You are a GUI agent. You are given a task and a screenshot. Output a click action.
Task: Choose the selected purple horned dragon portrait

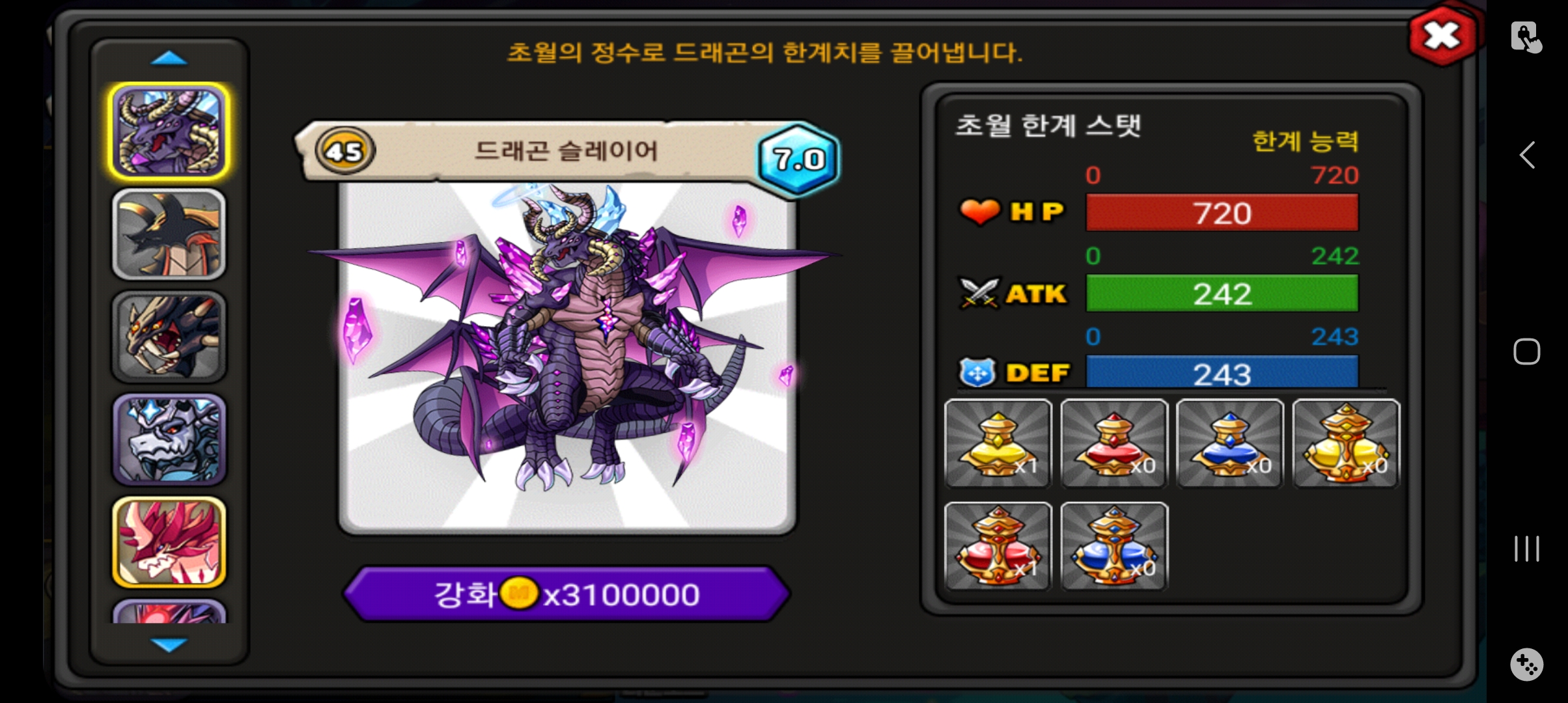[169, 131]
